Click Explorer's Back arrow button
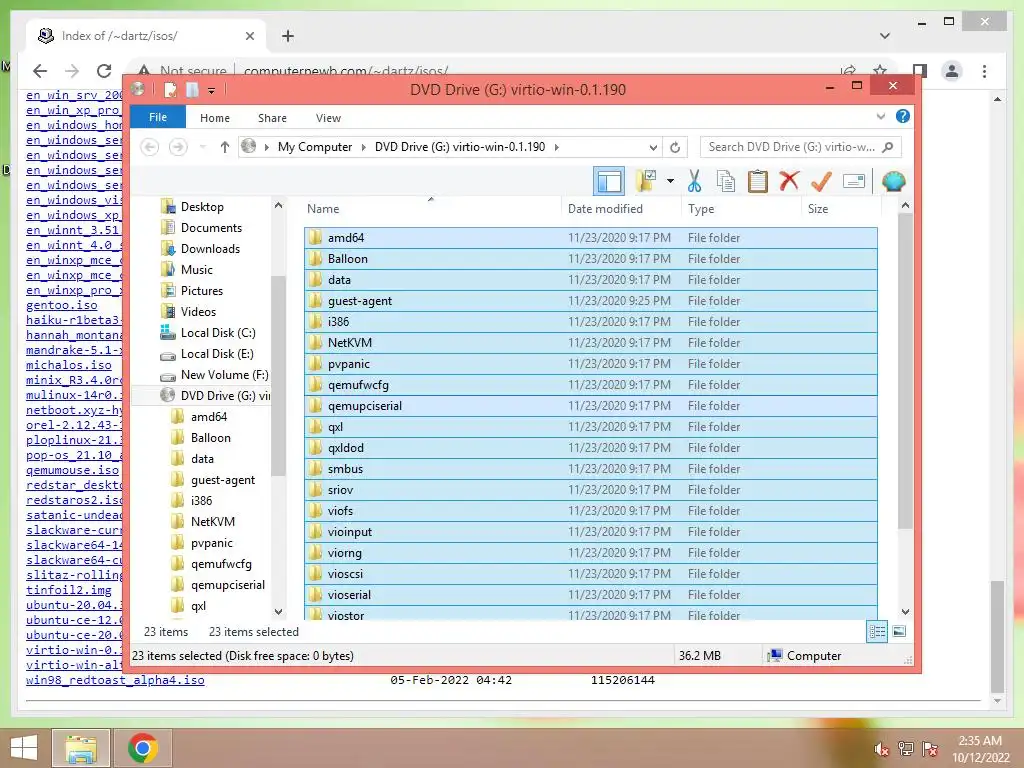This screenshot has width=1024, height=768. click(150, 147)
